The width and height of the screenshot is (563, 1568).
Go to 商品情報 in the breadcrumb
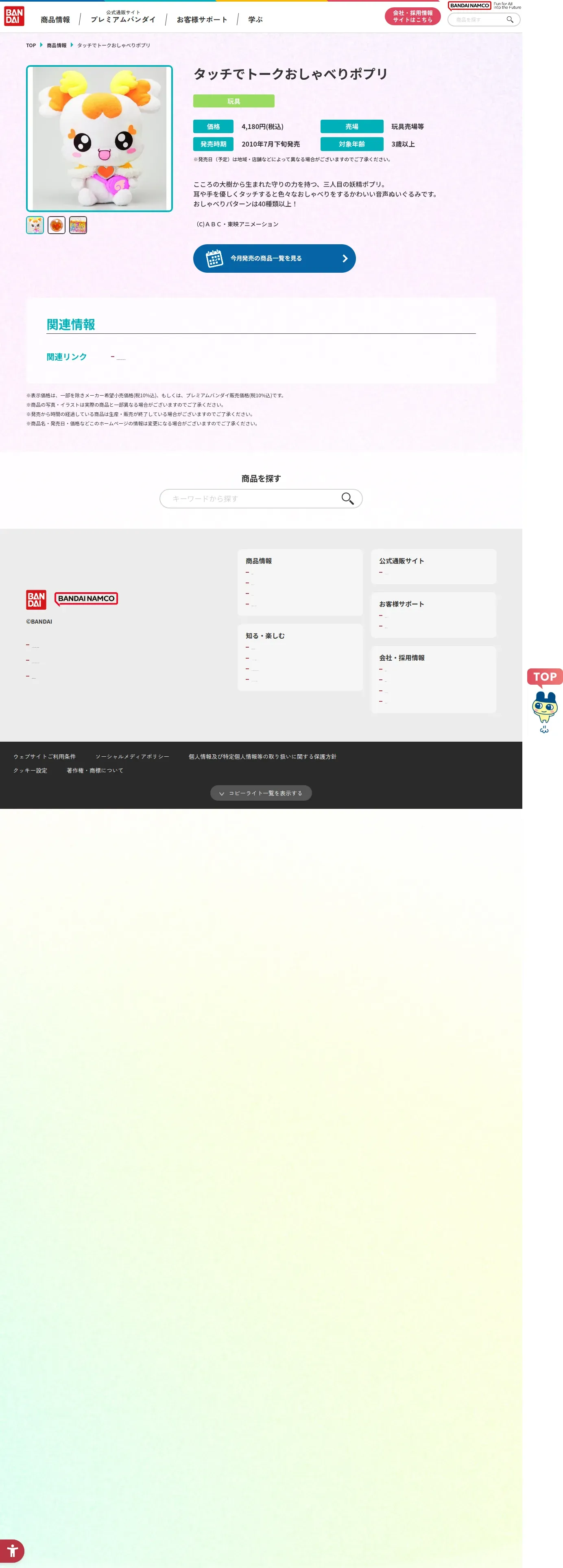(x=57, y=45)
